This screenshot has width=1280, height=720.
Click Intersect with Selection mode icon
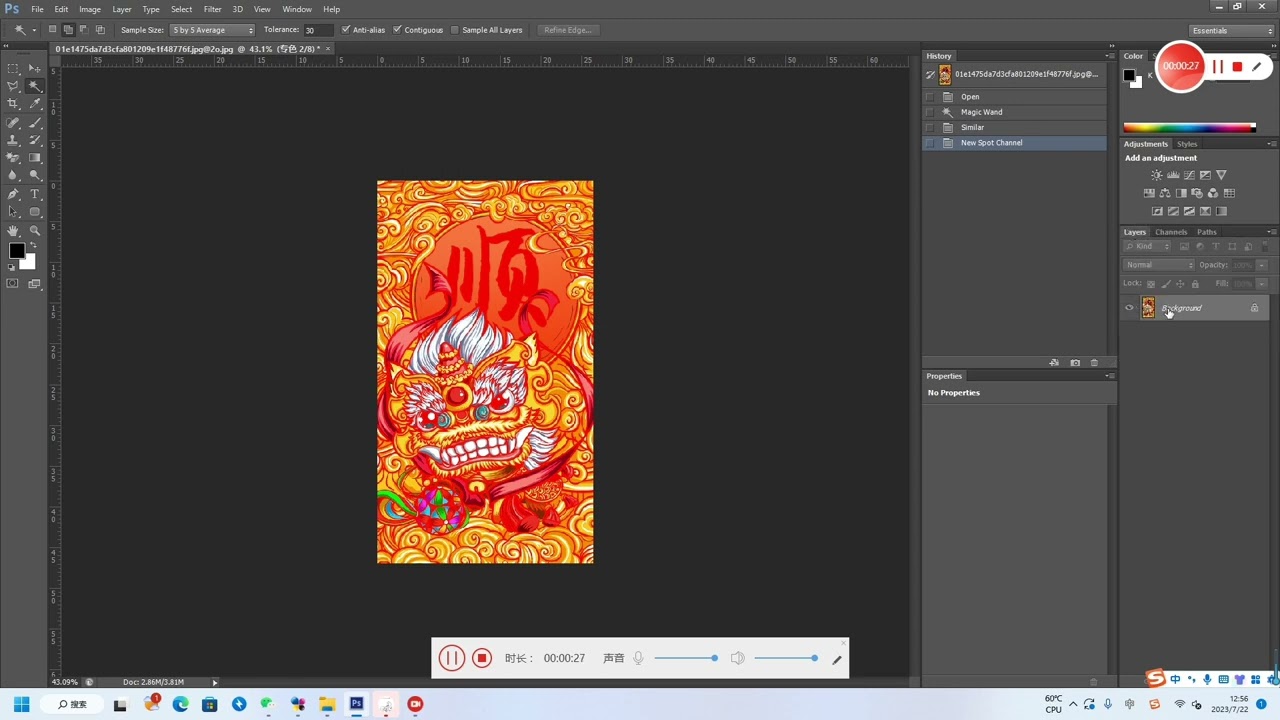pos(100,30)
